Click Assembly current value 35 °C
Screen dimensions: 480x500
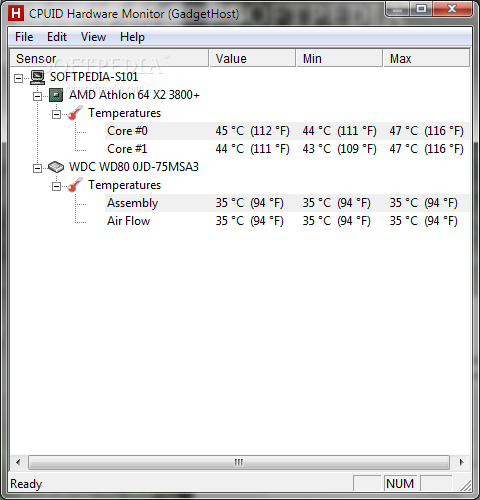[x=249, y=203]
